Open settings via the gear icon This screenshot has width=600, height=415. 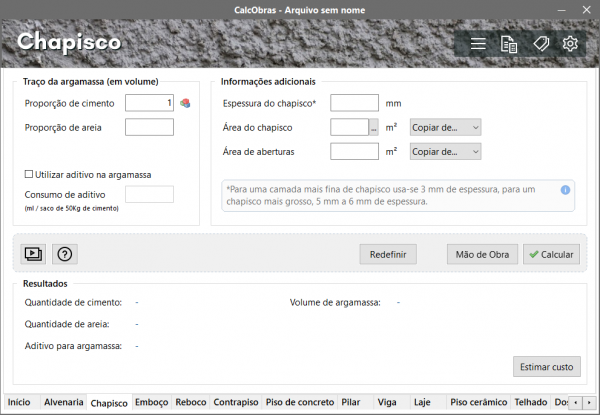pyautogui.click(x=570, y=44)
